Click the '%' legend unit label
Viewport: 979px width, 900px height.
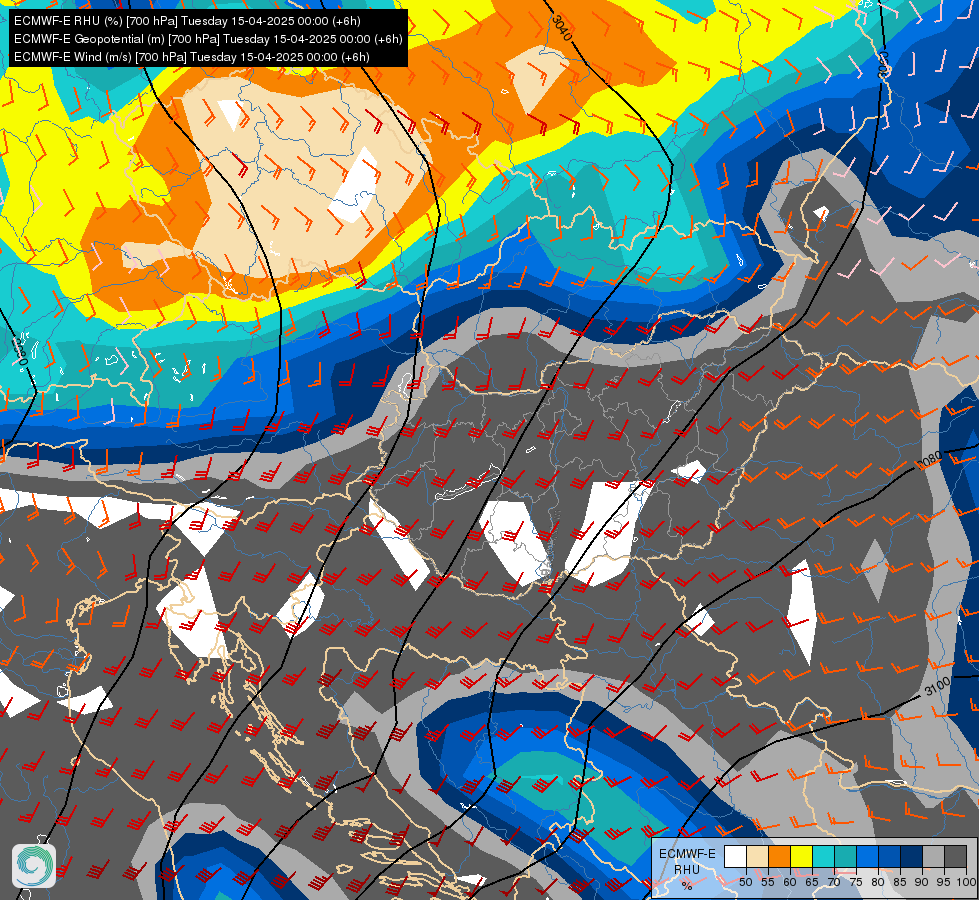tap(687, 886)
